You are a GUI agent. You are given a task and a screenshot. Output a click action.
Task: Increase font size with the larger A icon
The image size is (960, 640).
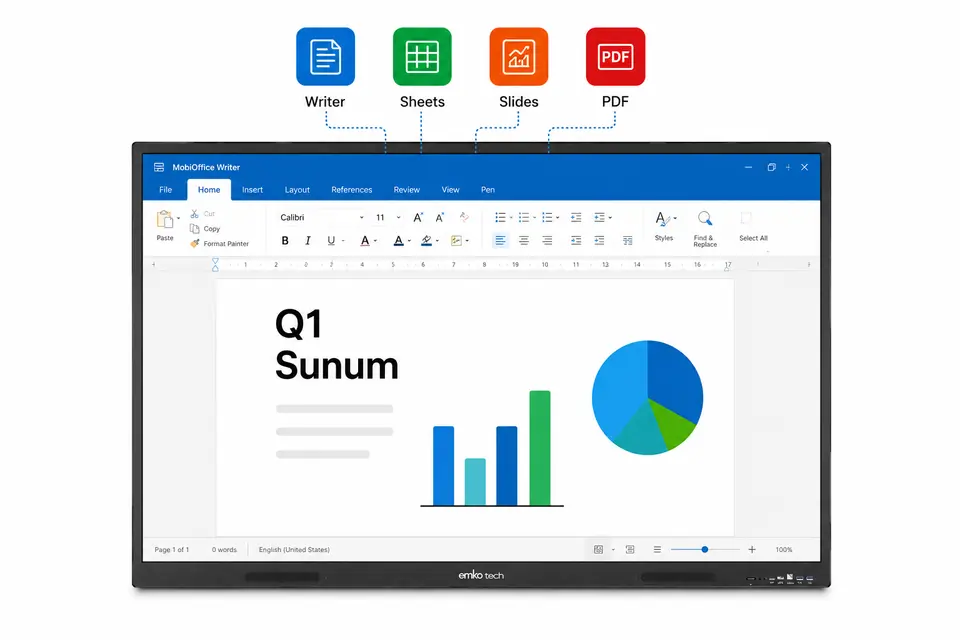(x=418, y=217)
